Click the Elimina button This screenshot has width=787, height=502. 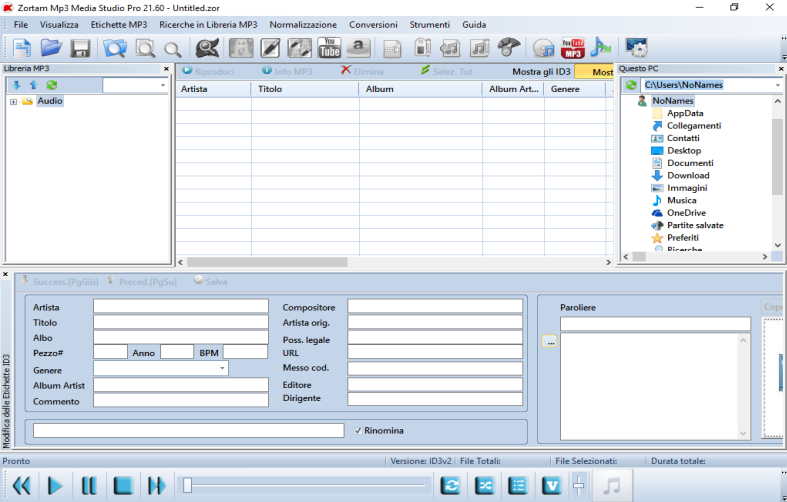click(362, 71)
